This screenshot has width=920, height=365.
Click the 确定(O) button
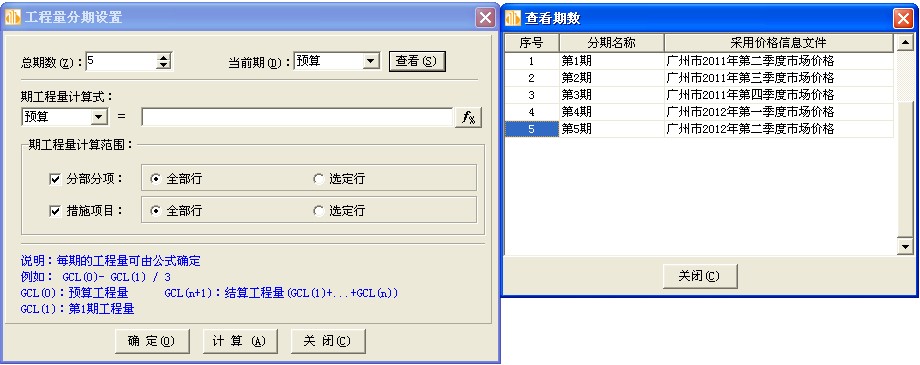click(x=152, y=341)
